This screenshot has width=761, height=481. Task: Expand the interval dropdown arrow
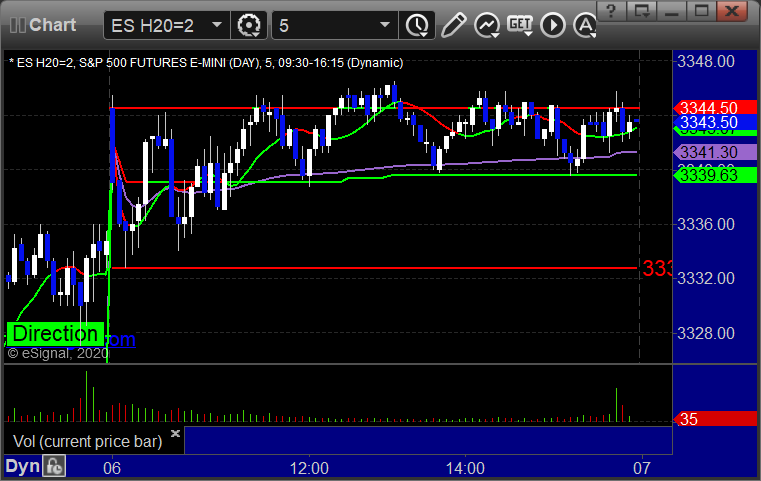click(385, 25)
